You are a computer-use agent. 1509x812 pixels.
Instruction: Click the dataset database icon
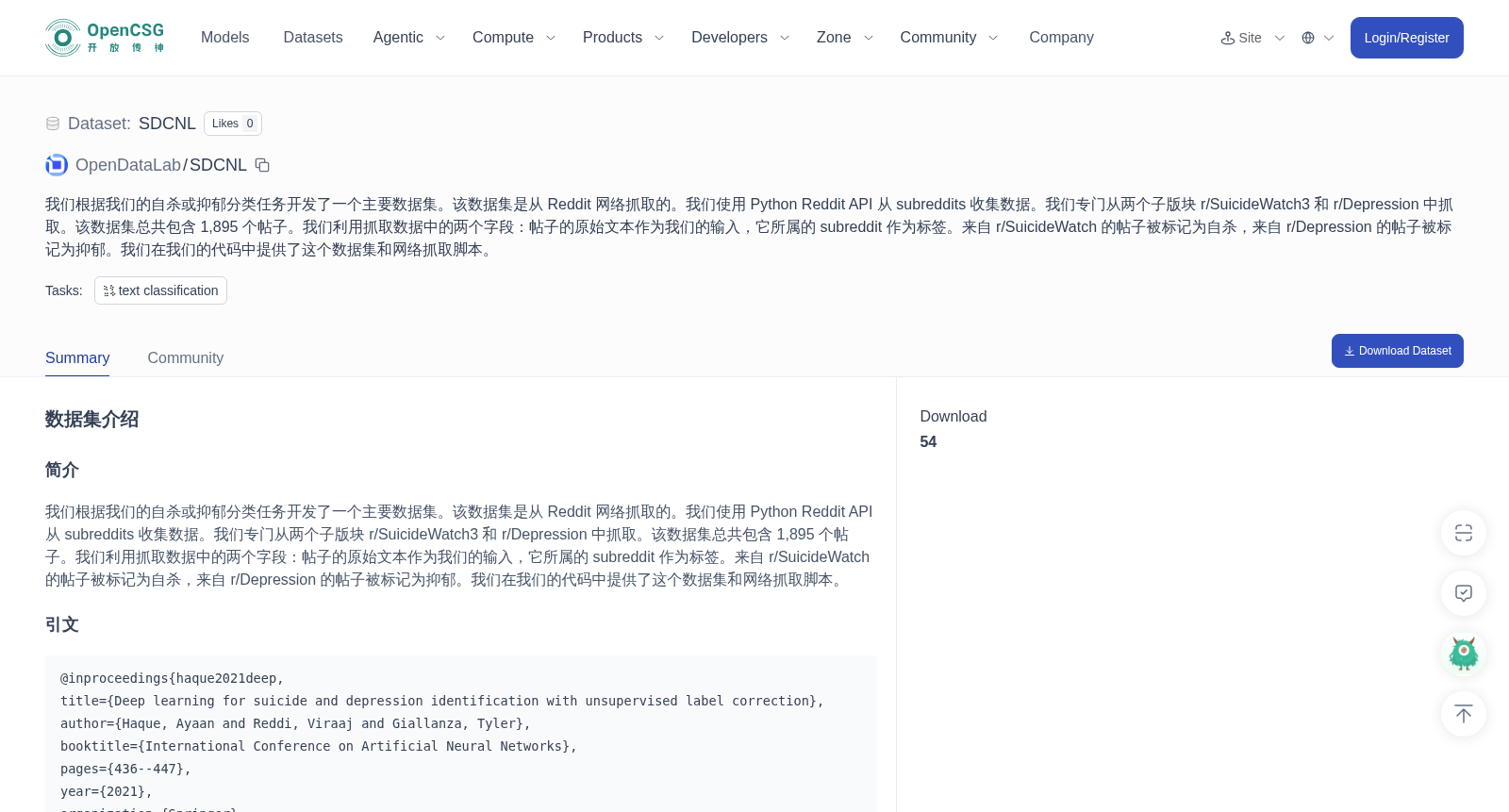[x=53, y=124]
